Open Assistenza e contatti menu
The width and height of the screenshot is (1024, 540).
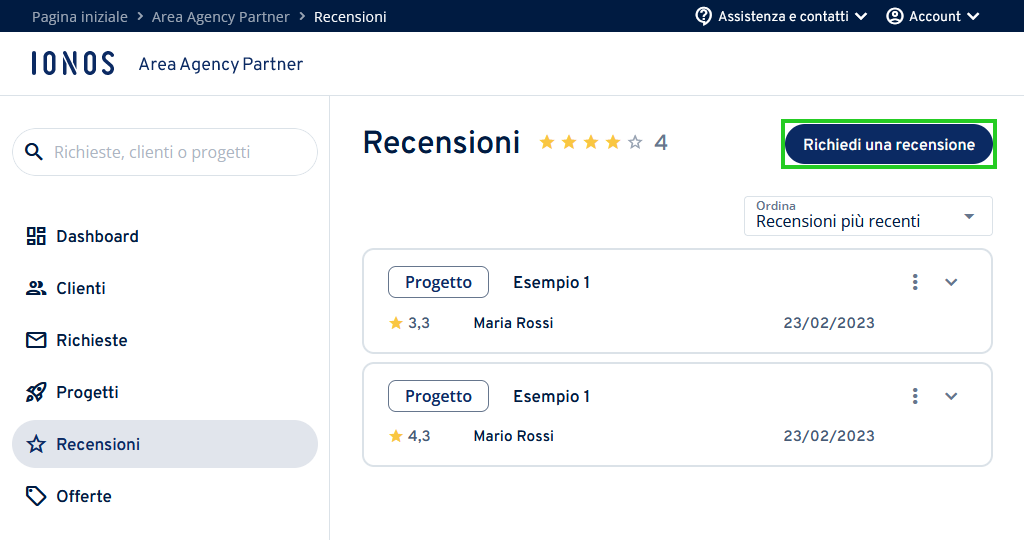[781, 16]
